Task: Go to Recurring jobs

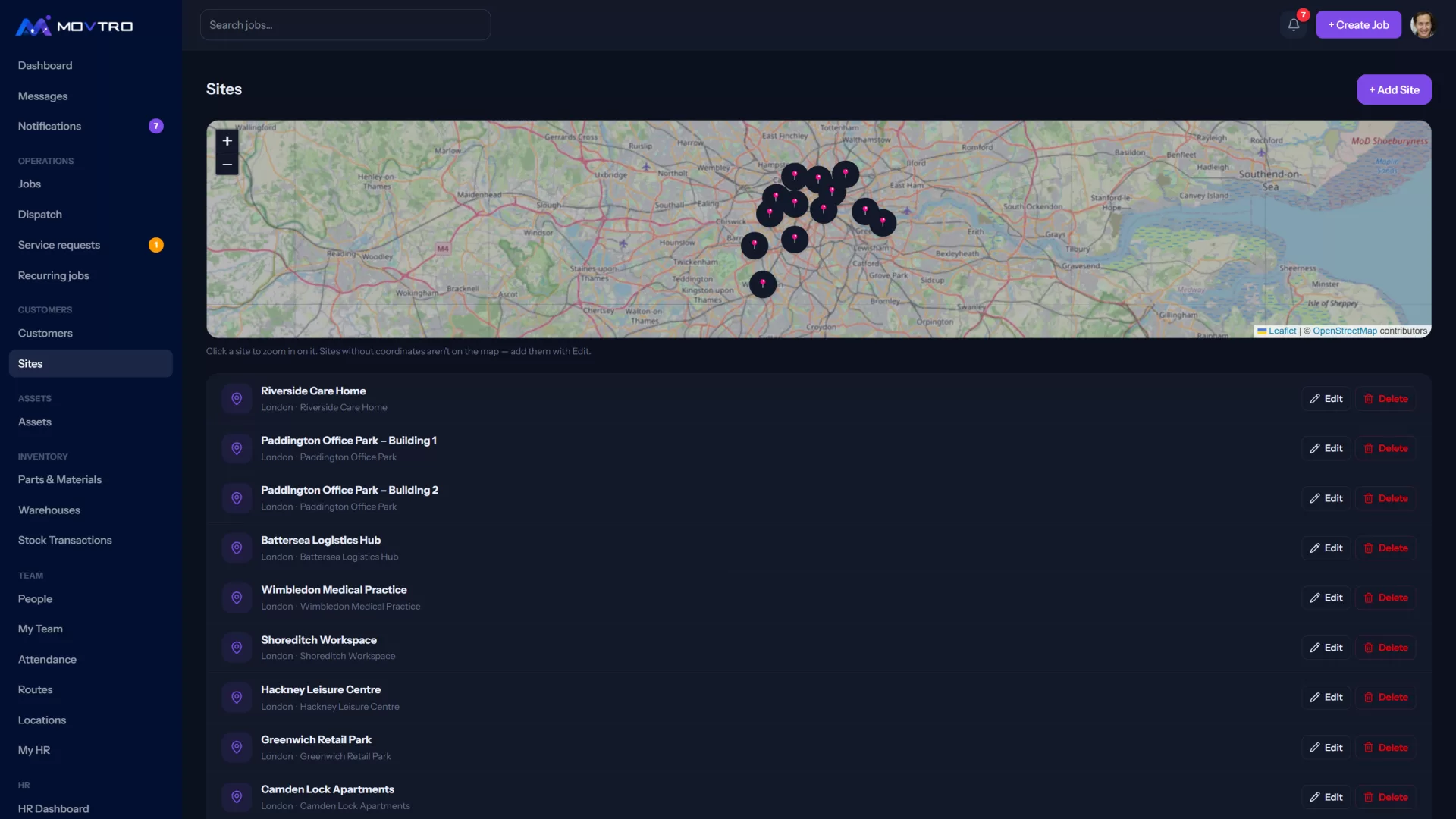Action: pos(91,276)
